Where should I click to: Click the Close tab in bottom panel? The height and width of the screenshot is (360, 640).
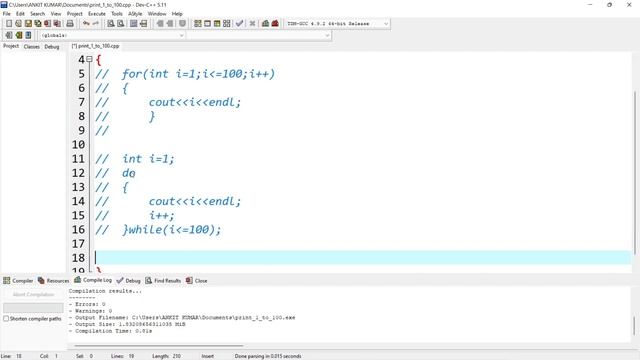tap(196, 280)
